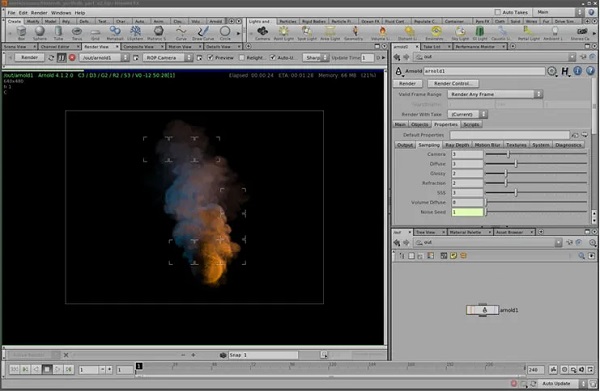The image size is (600, 391).
Task: Open the Ray Depth properties tab
Action: pos(457,145)
